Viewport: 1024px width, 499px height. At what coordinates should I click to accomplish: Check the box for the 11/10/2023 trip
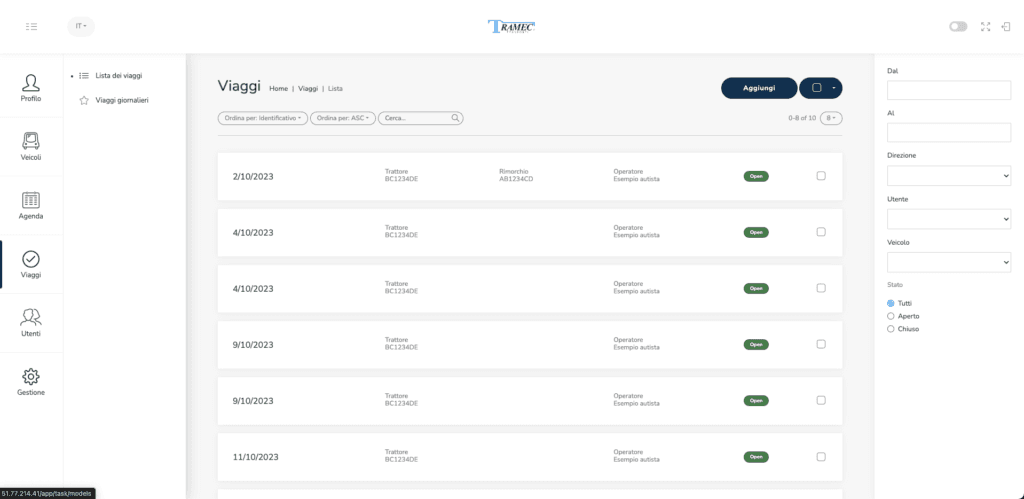(821, 457)
